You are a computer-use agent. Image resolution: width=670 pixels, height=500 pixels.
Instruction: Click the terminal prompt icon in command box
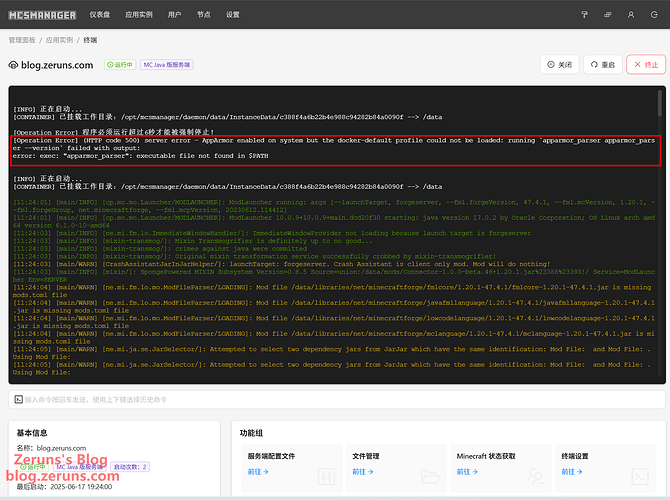tap(18, 400)
